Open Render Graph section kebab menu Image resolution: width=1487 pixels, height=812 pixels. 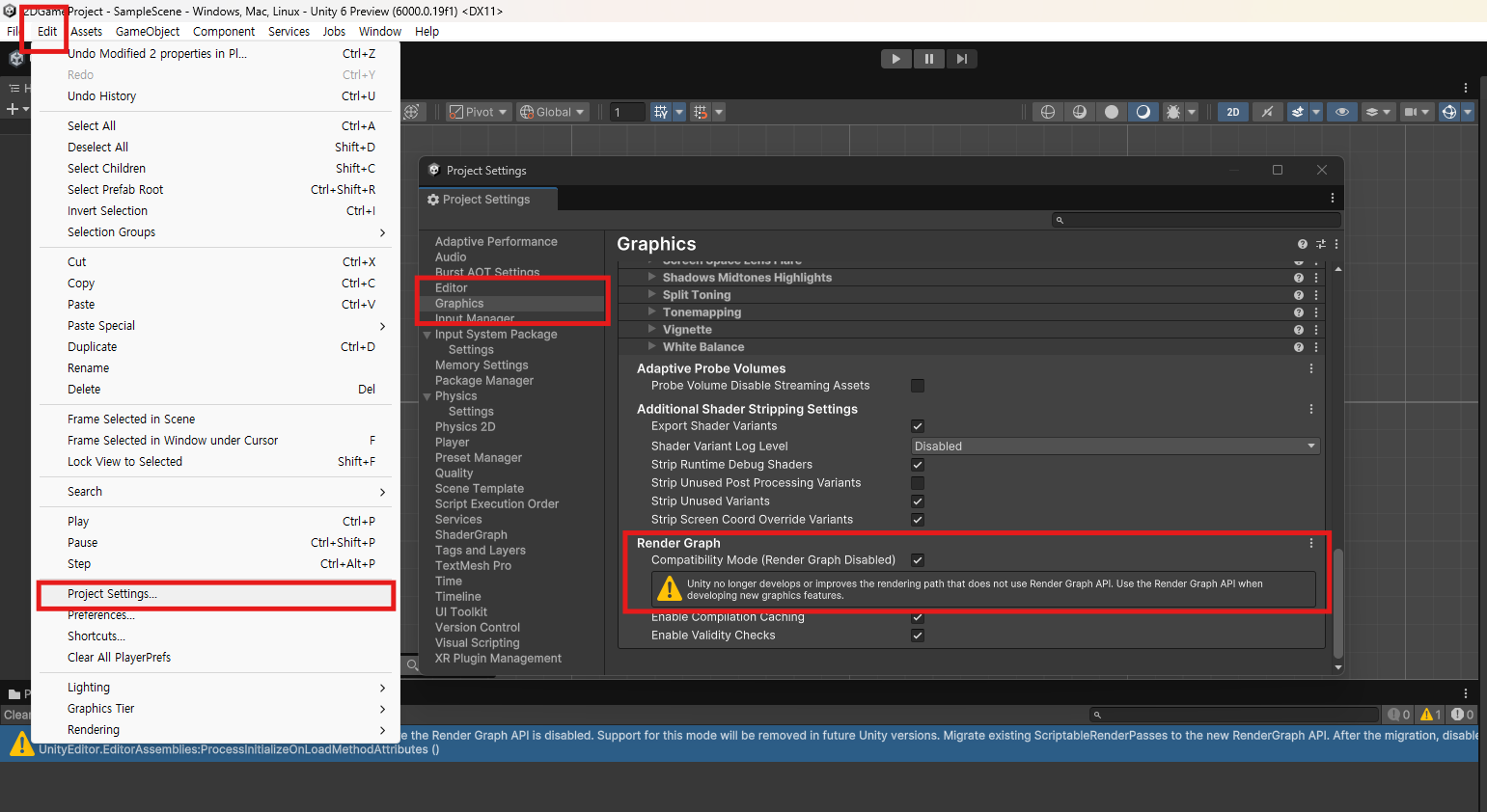(1311, 543)
